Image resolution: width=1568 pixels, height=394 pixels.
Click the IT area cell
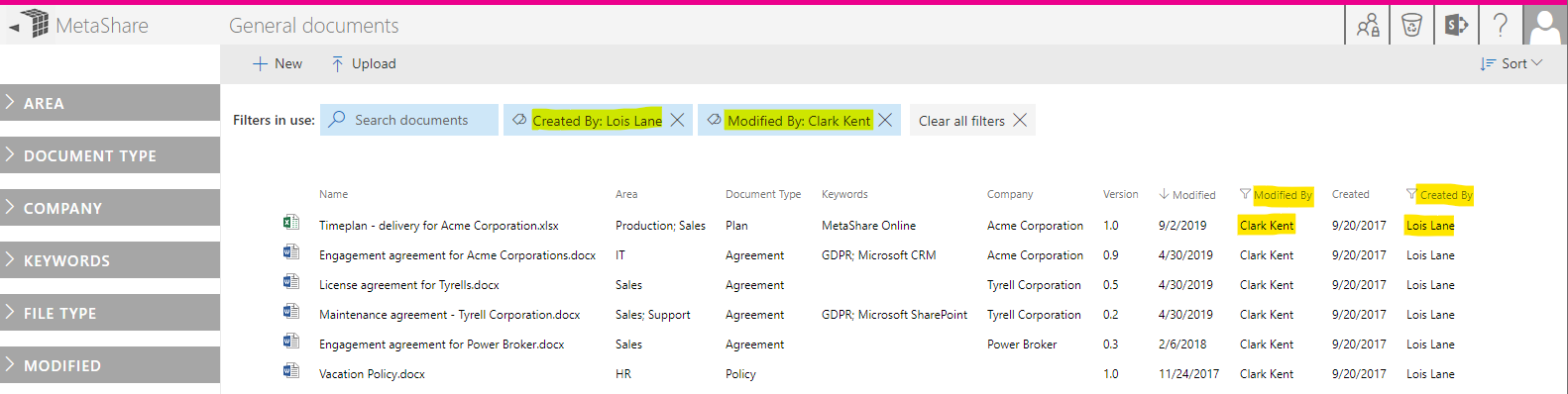click(x=620, y=255)
